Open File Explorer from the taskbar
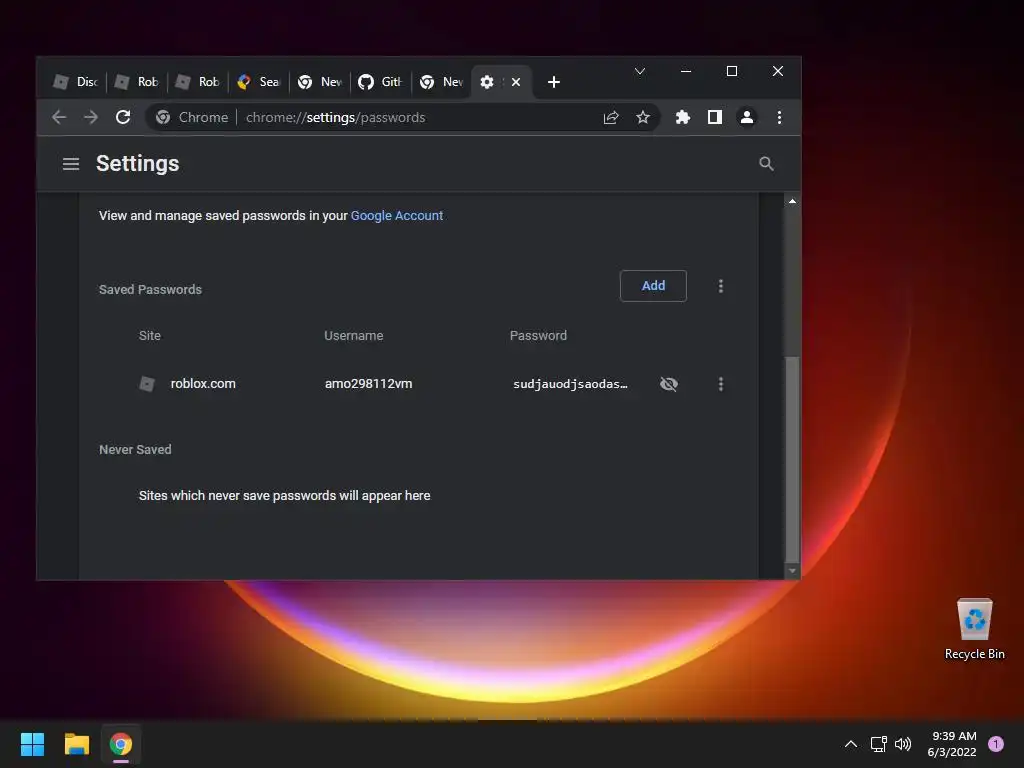The height and width of the screenshot is (768, 1024). [x=76, y=744]
